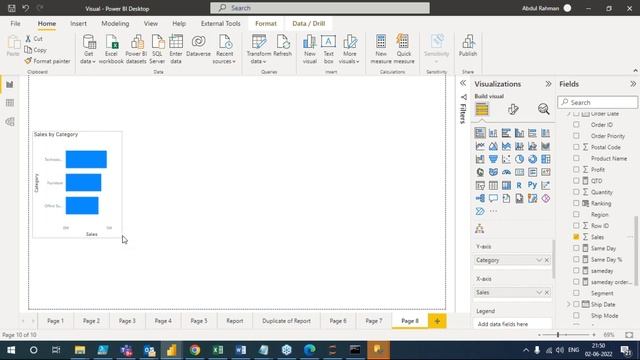Image resolution: width=640 pixels, height=360 pixels.
Task: Open Recent sources dropdown
Action: 224,49
